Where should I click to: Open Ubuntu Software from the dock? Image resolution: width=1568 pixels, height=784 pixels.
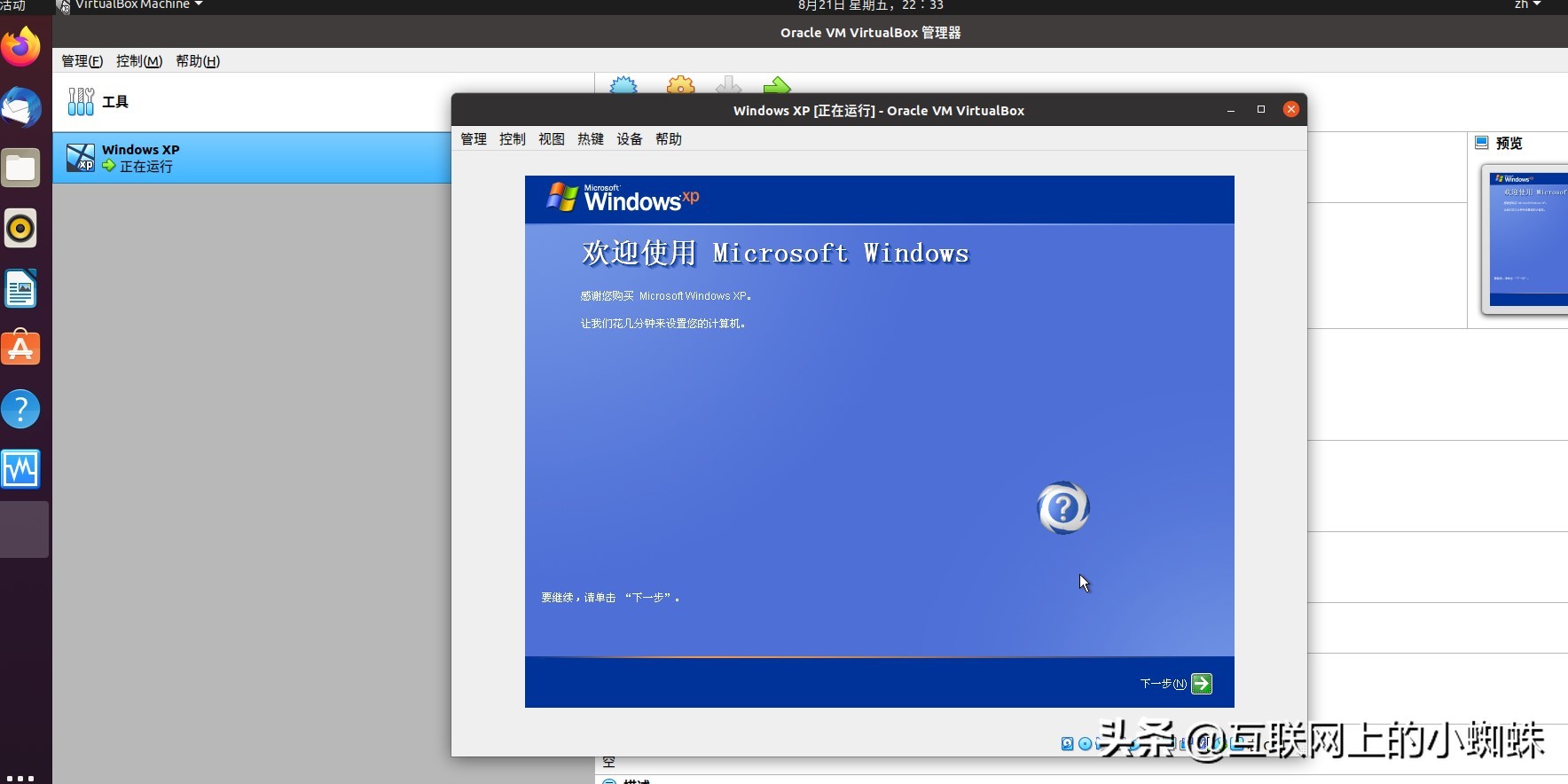pyautogui.click(x=21, y=349)
